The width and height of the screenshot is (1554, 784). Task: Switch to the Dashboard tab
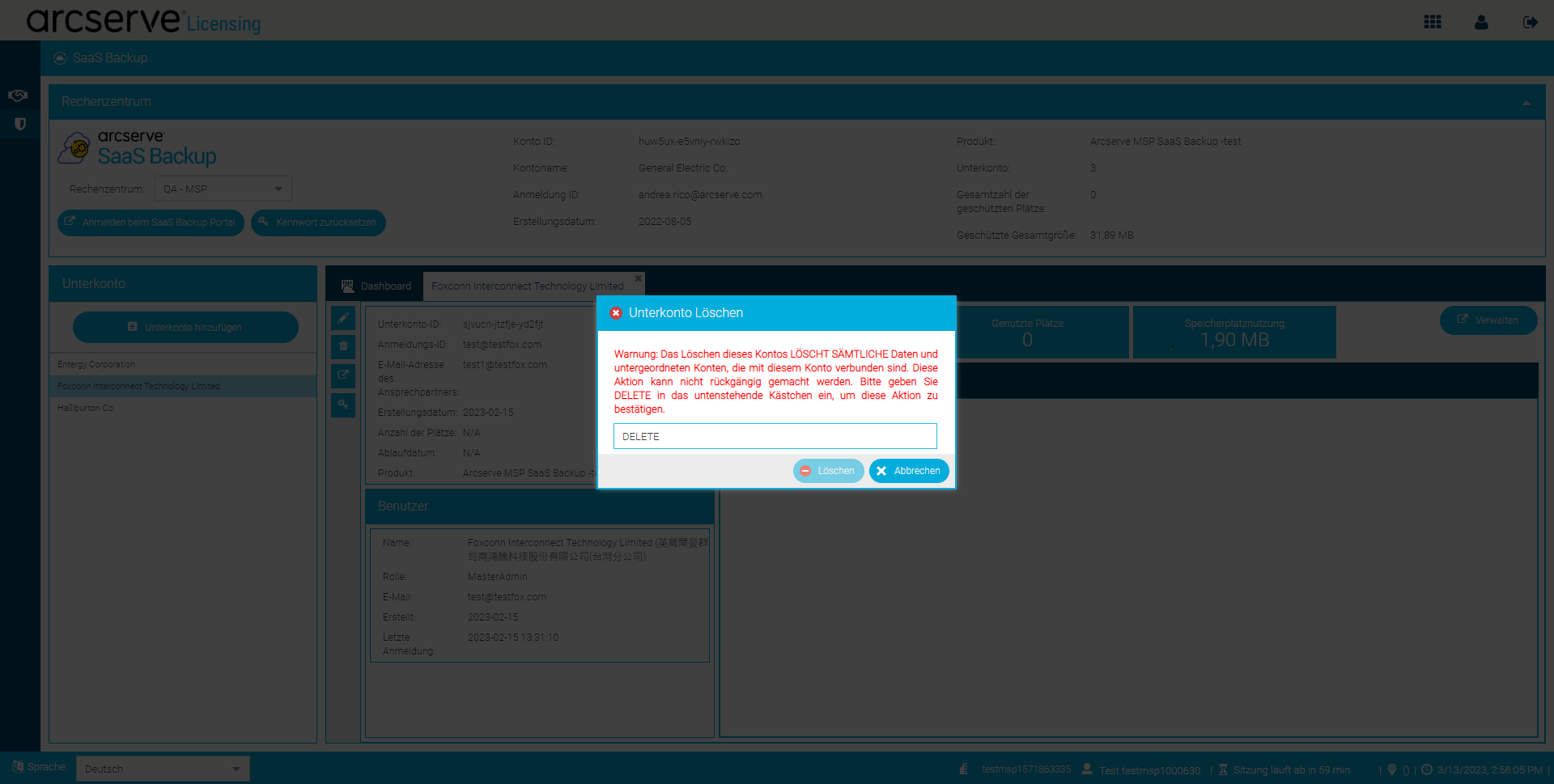pyautogui.click(x=376, y=286)
